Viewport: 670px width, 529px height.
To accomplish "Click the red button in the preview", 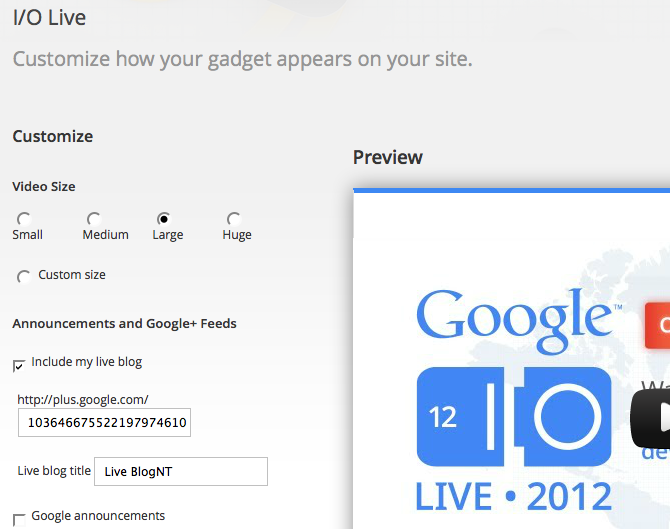I will tap(657, 325).
